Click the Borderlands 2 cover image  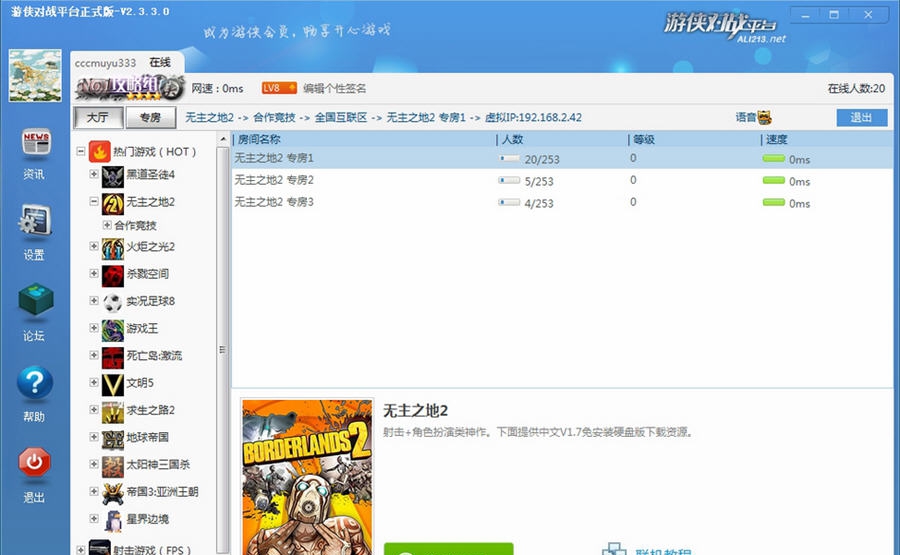pos(307,477)
